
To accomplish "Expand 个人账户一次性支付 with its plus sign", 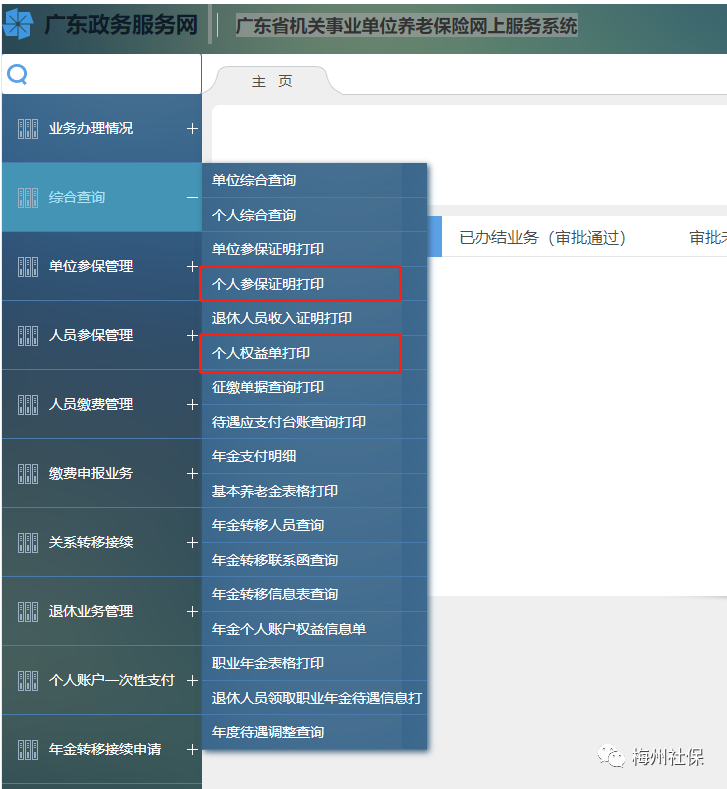I will coord(192,681).
